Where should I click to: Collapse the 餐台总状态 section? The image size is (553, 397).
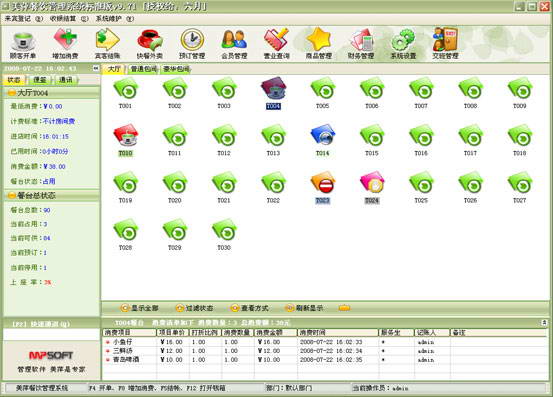[x=12, y=195]
